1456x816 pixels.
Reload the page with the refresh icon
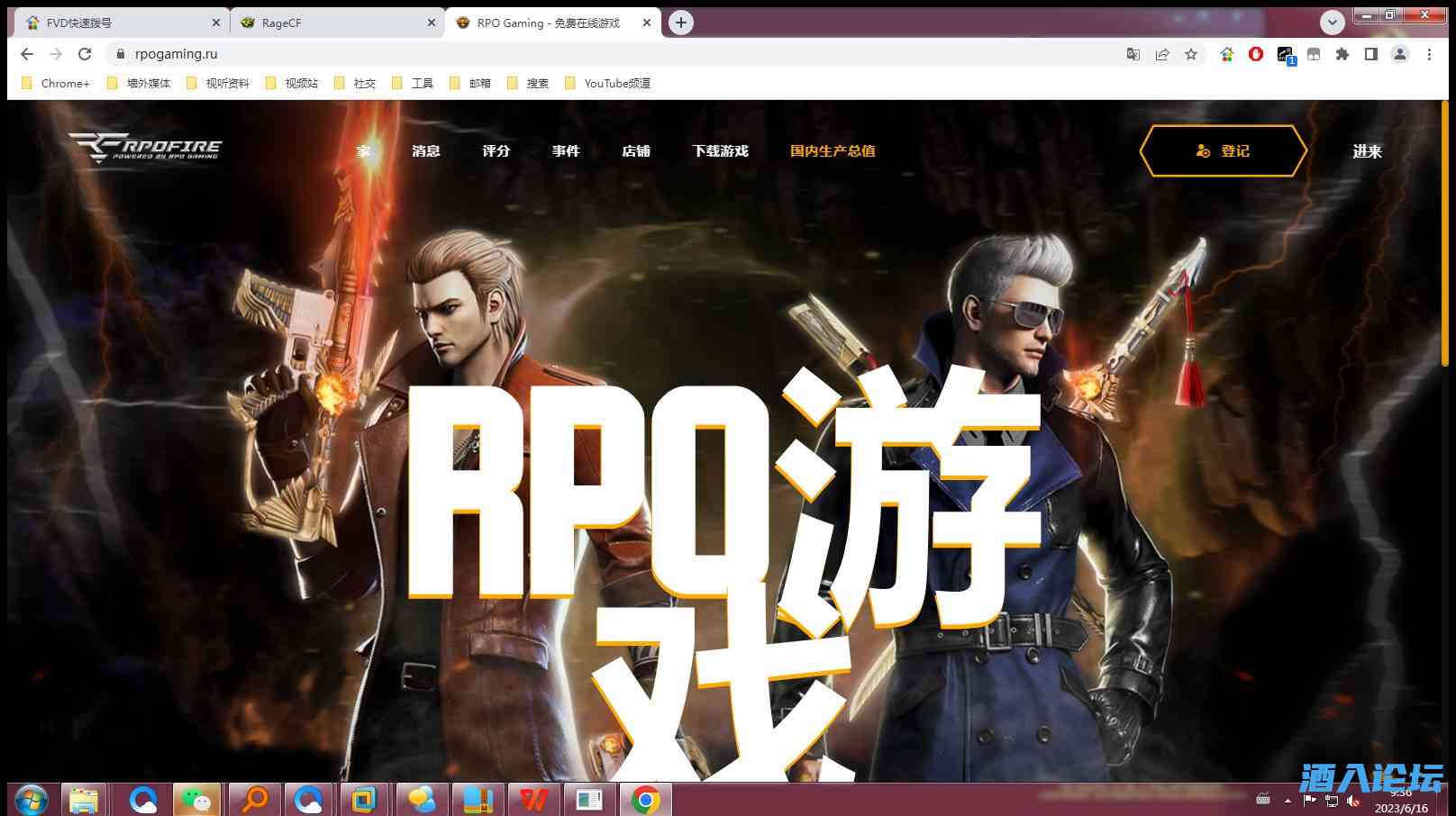click(x=85, y=54)
